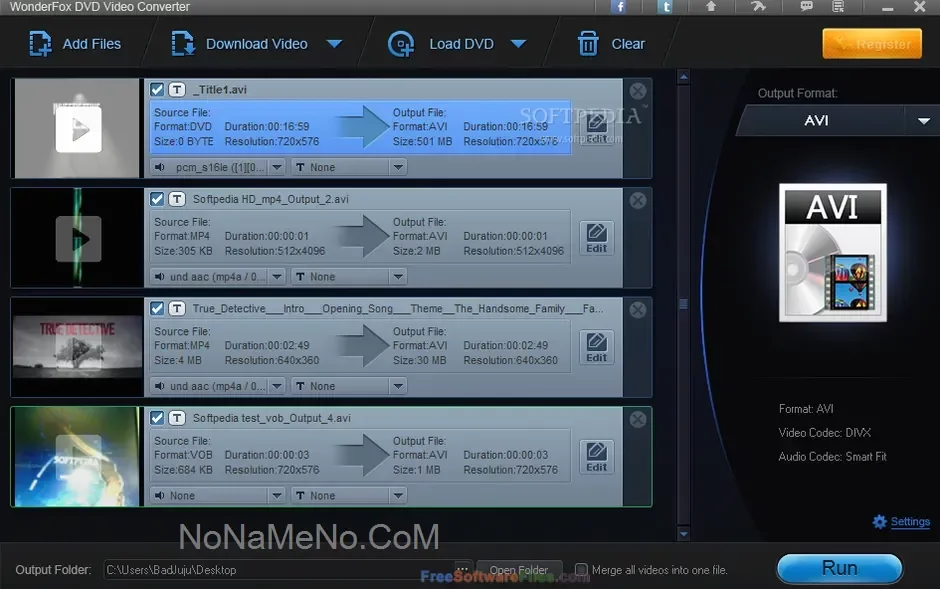Click the three-dots browse output folder icon
This screenshot has height=589, width=940.
[x=462, y=570]
